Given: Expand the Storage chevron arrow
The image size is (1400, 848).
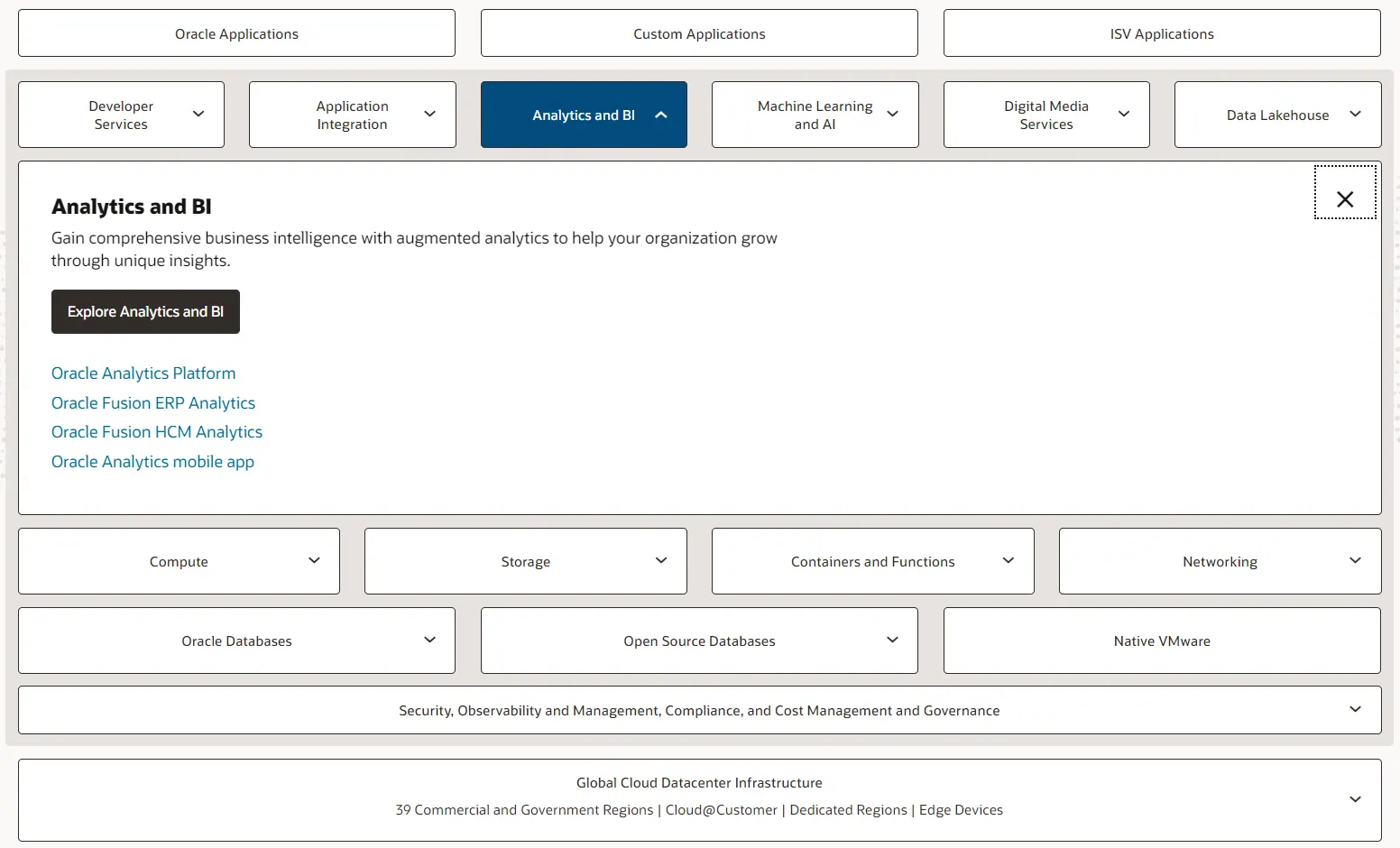Looking at the screenshot, I should pos(661,560).
